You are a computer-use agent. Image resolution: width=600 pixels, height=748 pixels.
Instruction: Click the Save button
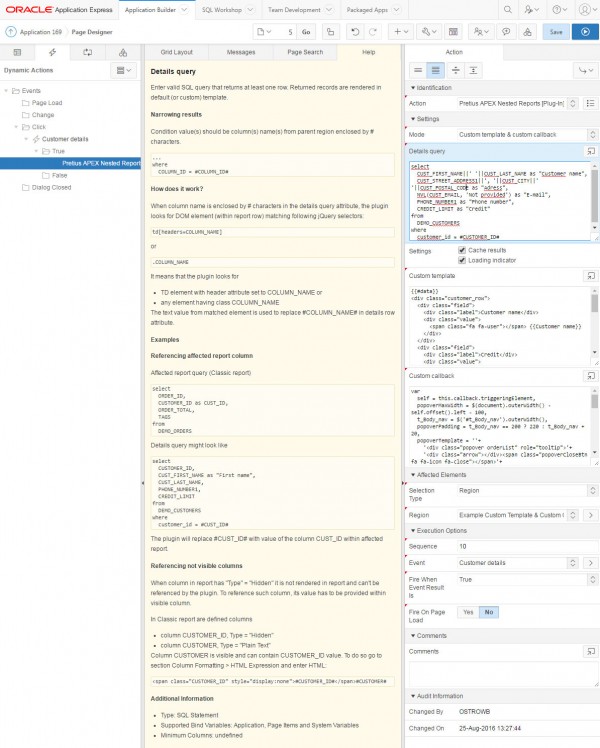(556, 32)
